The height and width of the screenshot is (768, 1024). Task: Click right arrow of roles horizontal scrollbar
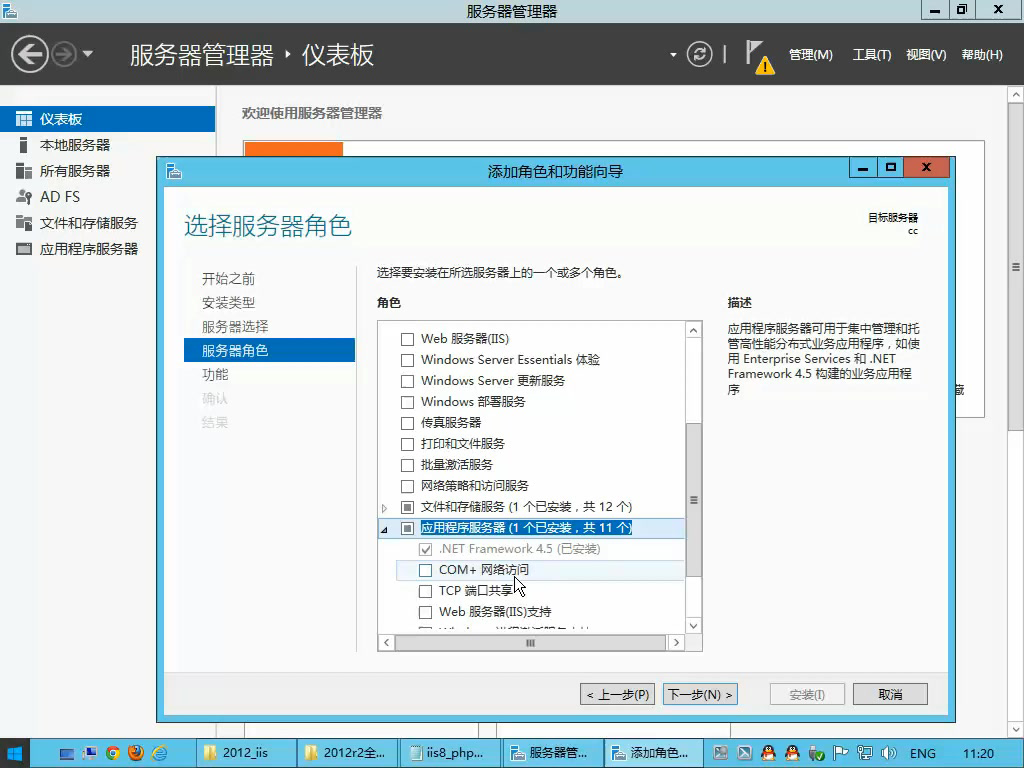[x=676, y=643]
